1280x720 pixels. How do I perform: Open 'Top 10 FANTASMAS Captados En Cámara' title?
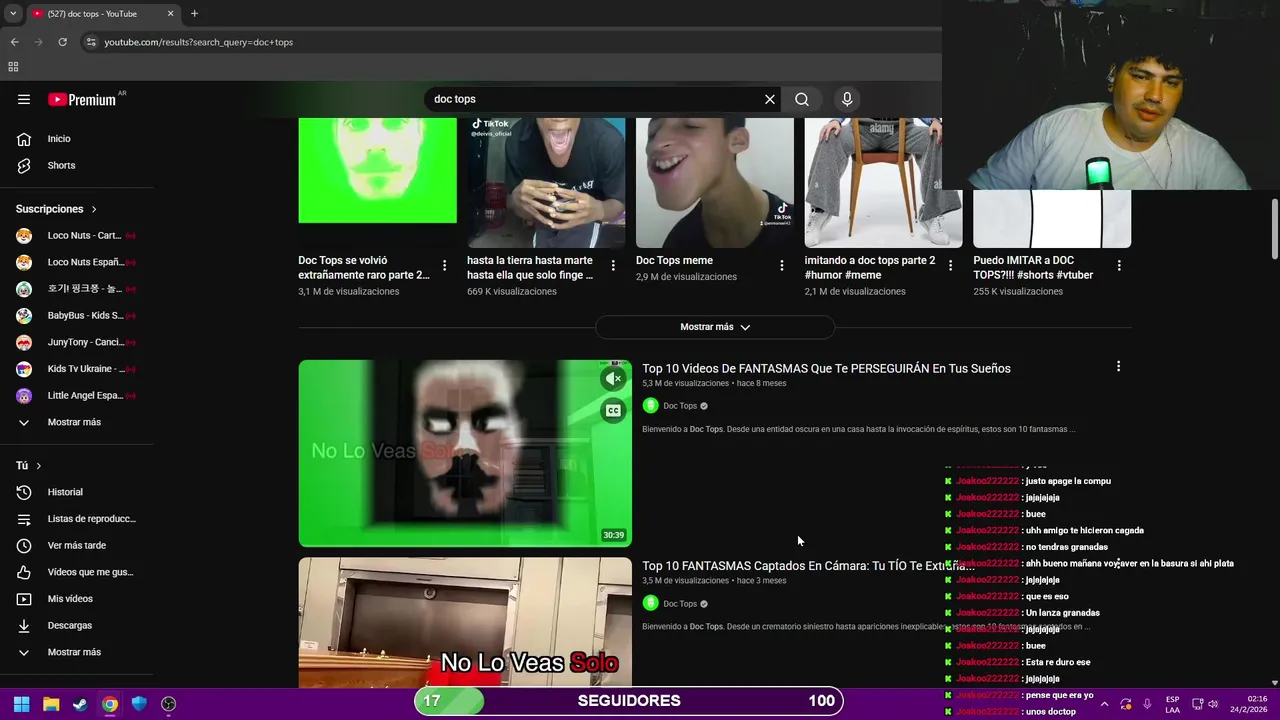pos(808,566)
